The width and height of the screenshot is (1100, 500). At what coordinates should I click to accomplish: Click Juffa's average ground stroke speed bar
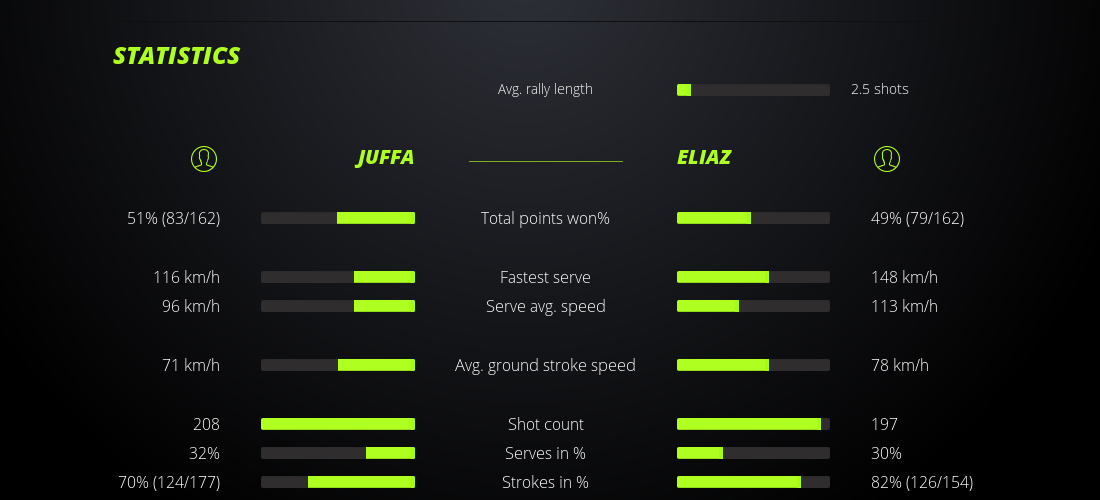pyautogui.click(x=338, y=365)
